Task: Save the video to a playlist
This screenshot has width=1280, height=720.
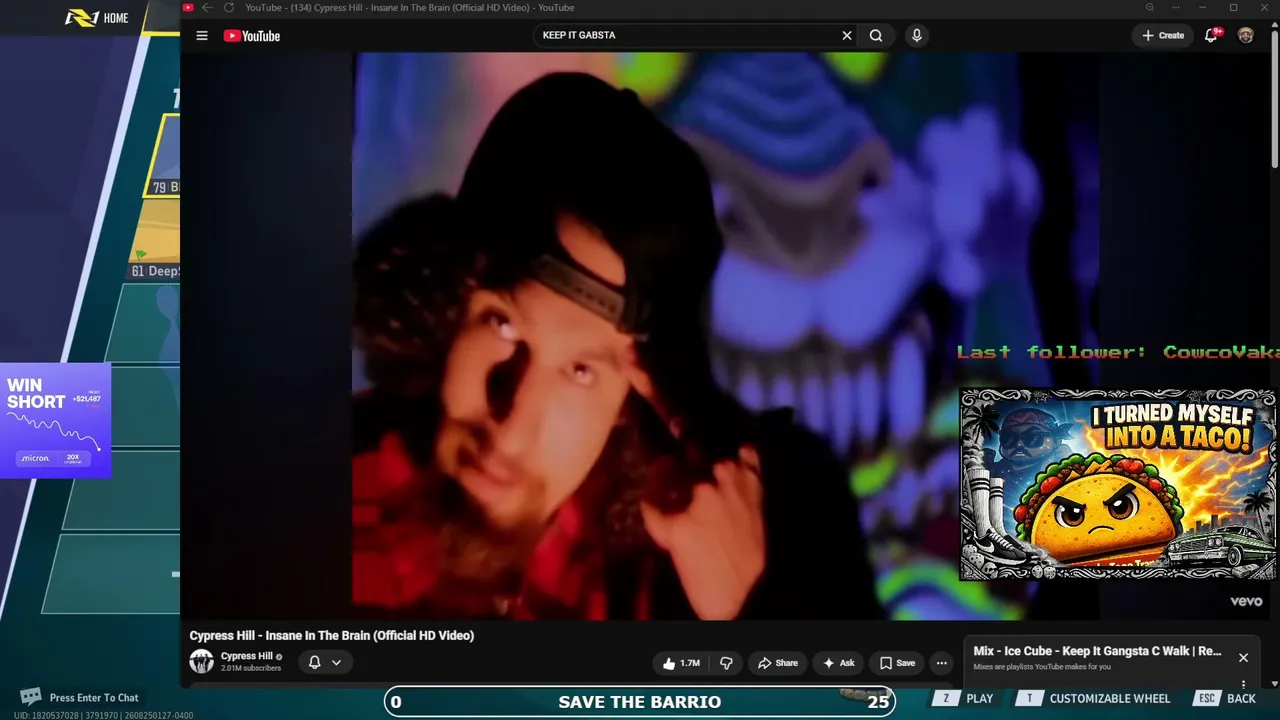Action: (897, 663)
